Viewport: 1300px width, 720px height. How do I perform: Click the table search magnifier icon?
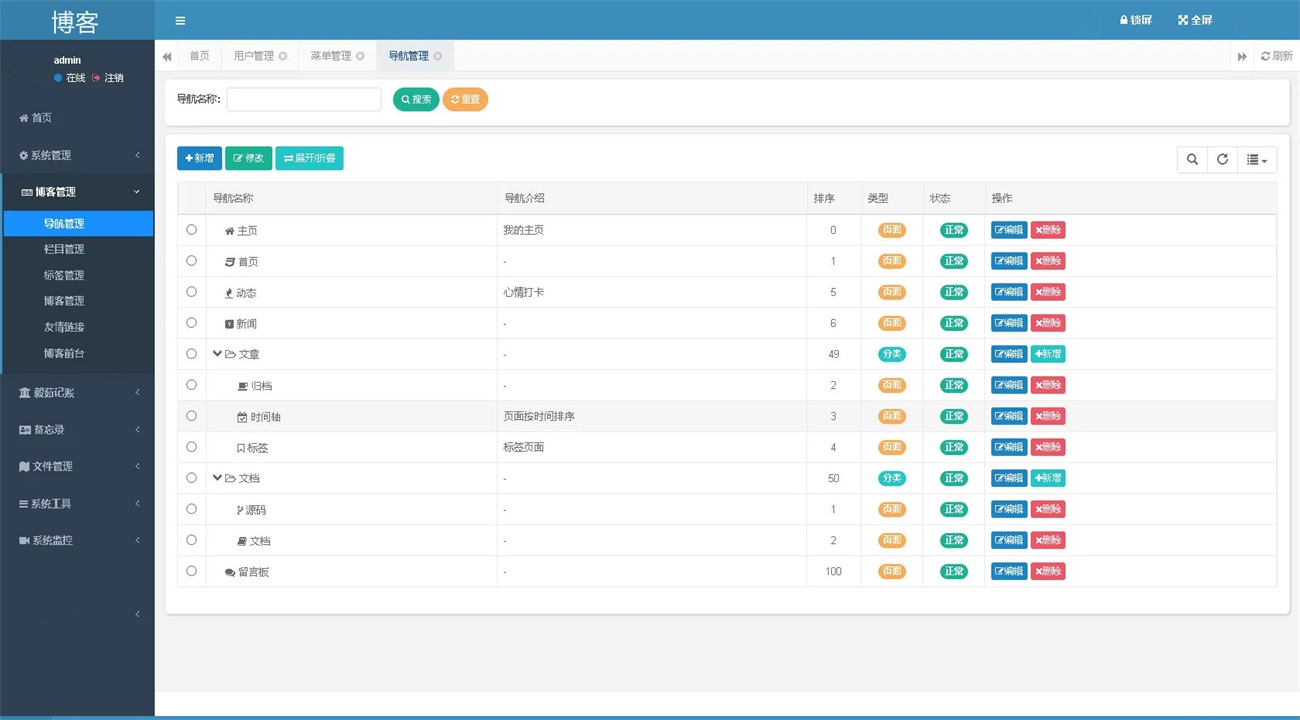[x=1192, y=159]
